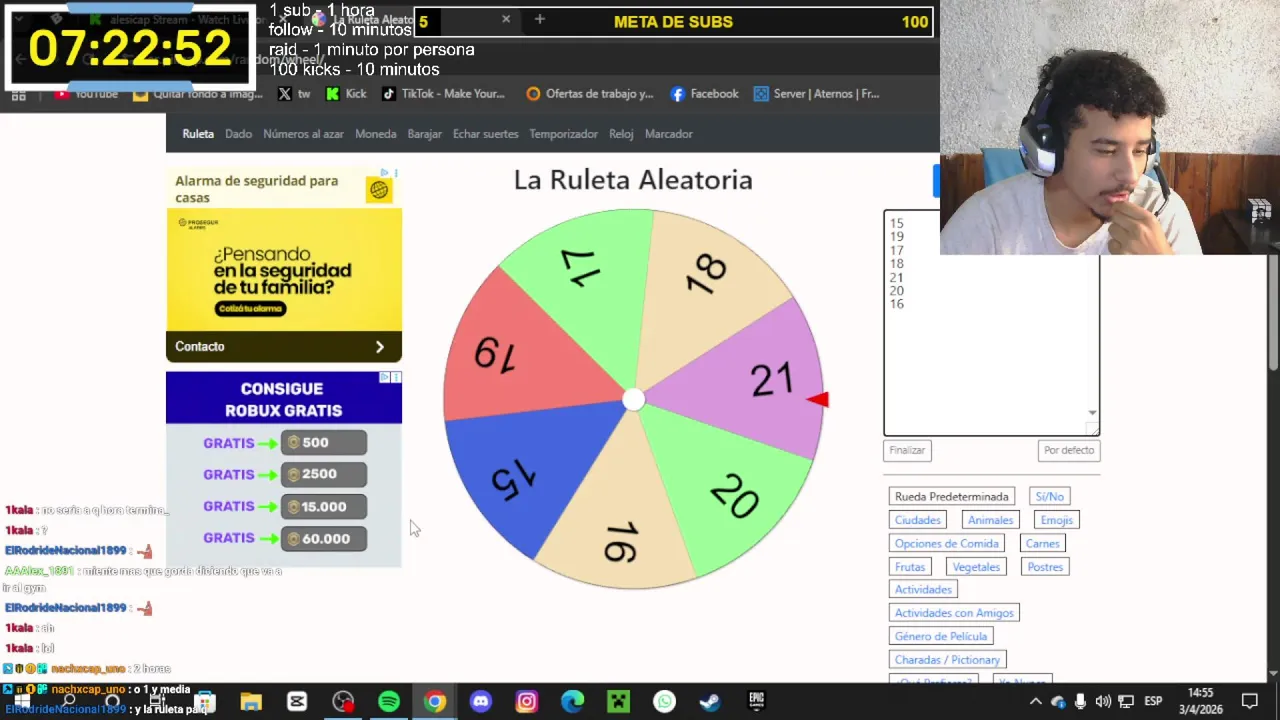1280x720 pixels.
Task: Open the Marcador nav item
Action: pos(669,134)
